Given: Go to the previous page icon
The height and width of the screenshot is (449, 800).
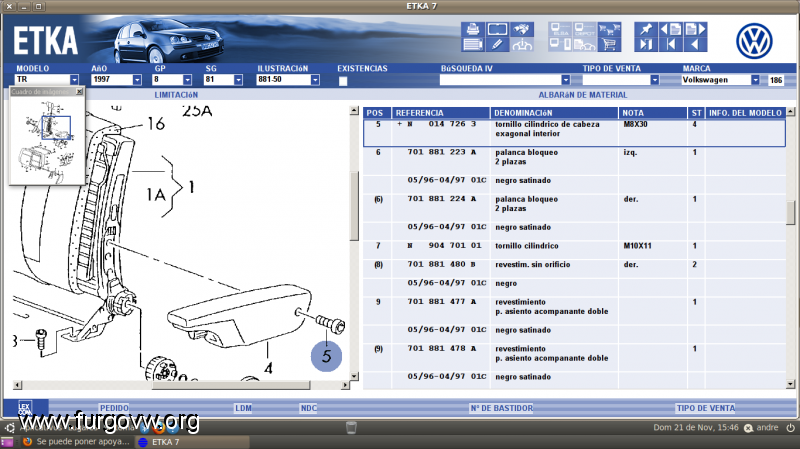Looking at the screenshot, I should coord(670,29).
